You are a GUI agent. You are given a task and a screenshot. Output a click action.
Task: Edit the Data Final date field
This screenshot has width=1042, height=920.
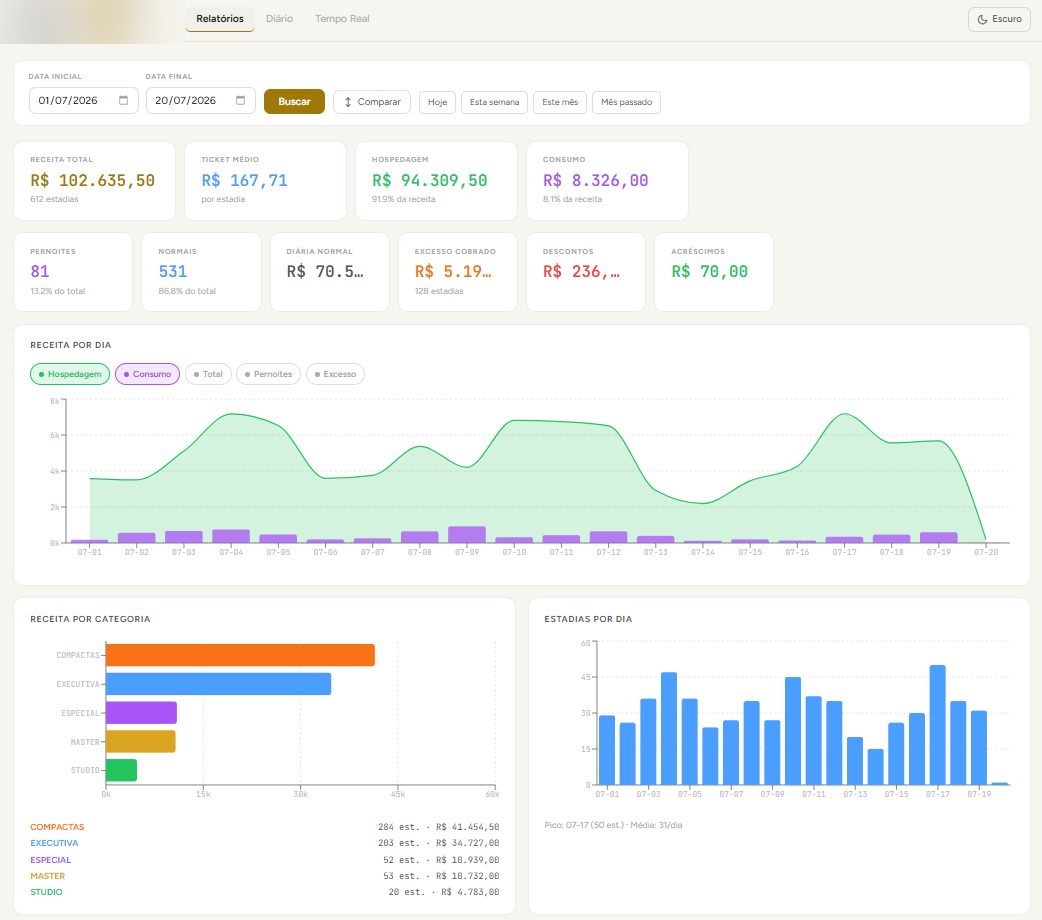click(x=201, y=100)
